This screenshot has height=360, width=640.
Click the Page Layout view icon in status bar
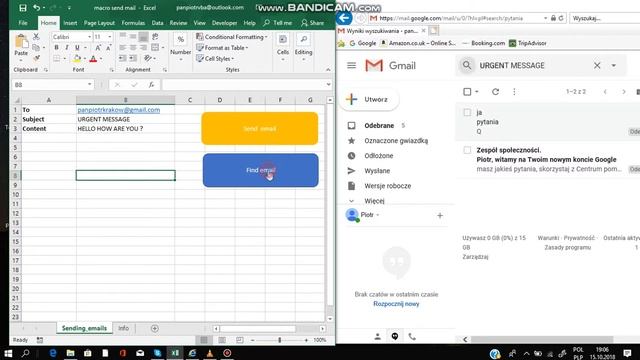click(x=222, y=340)
